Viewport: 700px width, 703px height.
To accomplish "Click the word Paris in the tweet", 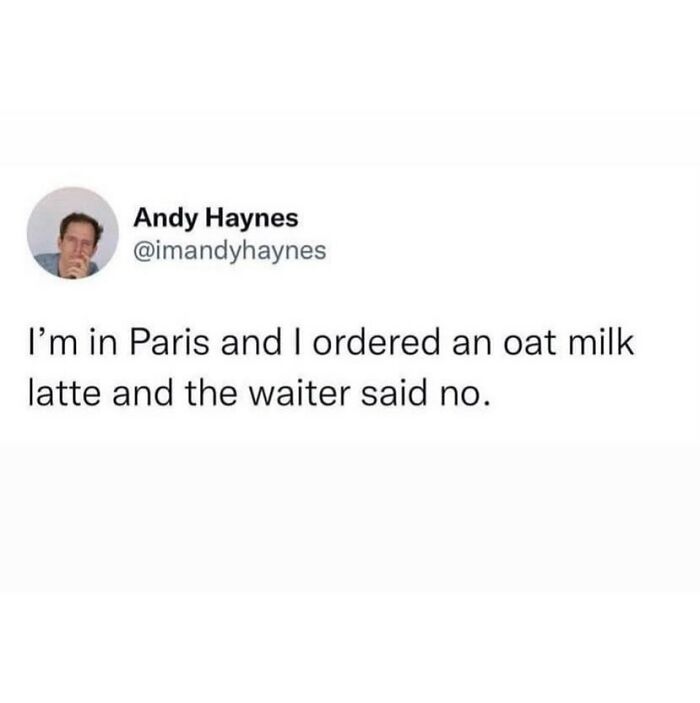I will pyautogui.click(x=170, y=343).
